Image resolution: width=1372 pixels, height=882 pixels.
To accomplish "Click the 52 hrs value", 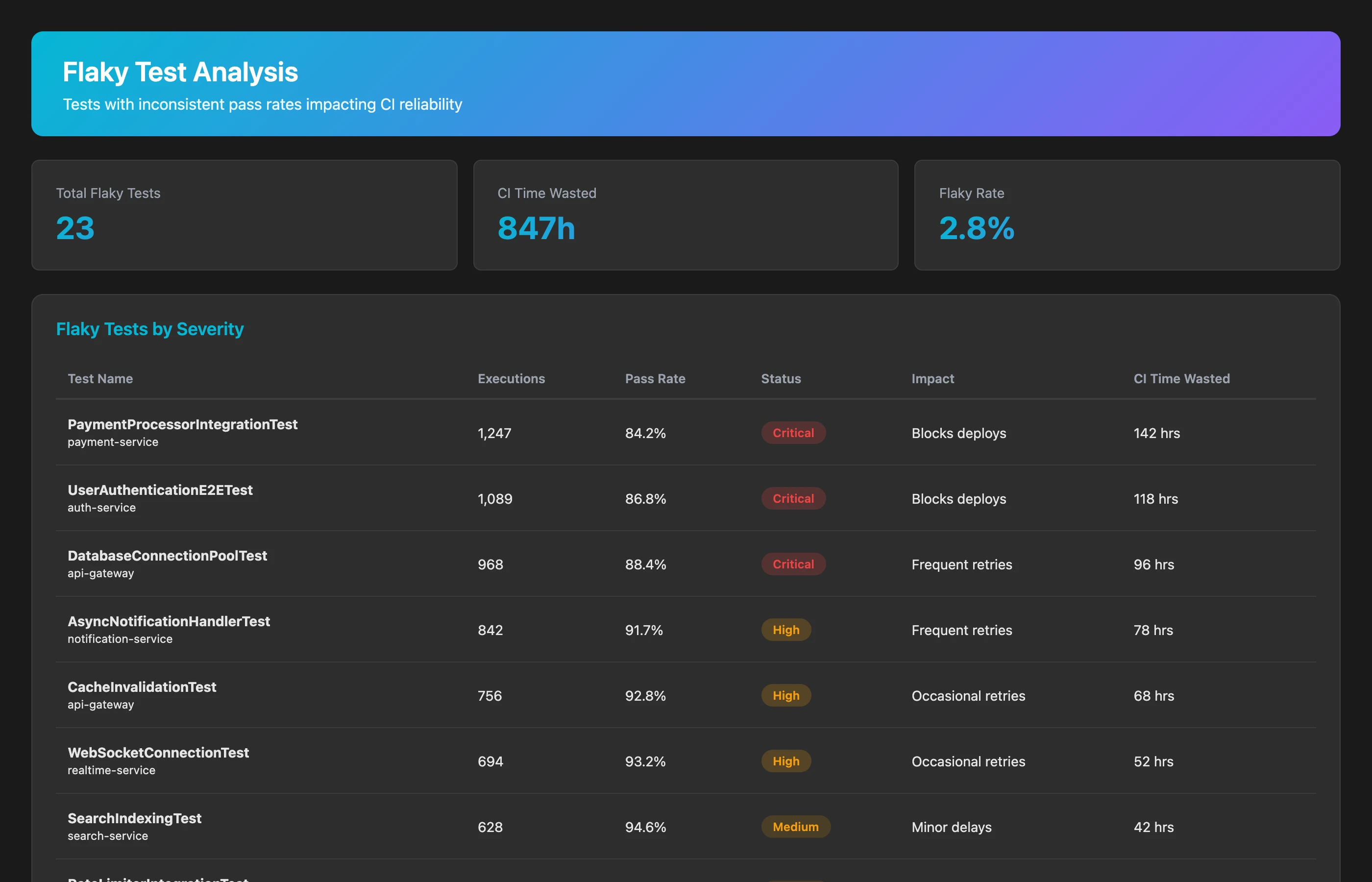I will pyautogui.click(x=1154, y=762).
